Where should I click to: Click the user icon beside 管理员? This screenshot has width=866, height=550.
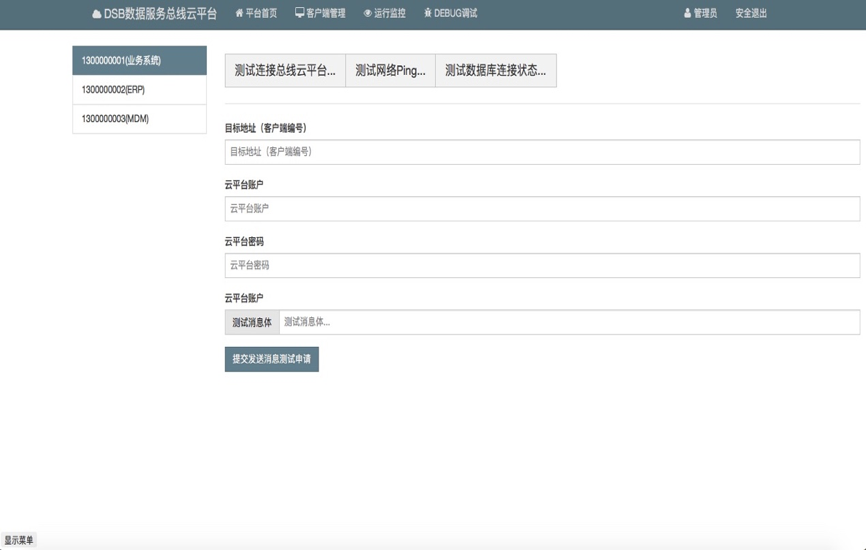[688, 13]
